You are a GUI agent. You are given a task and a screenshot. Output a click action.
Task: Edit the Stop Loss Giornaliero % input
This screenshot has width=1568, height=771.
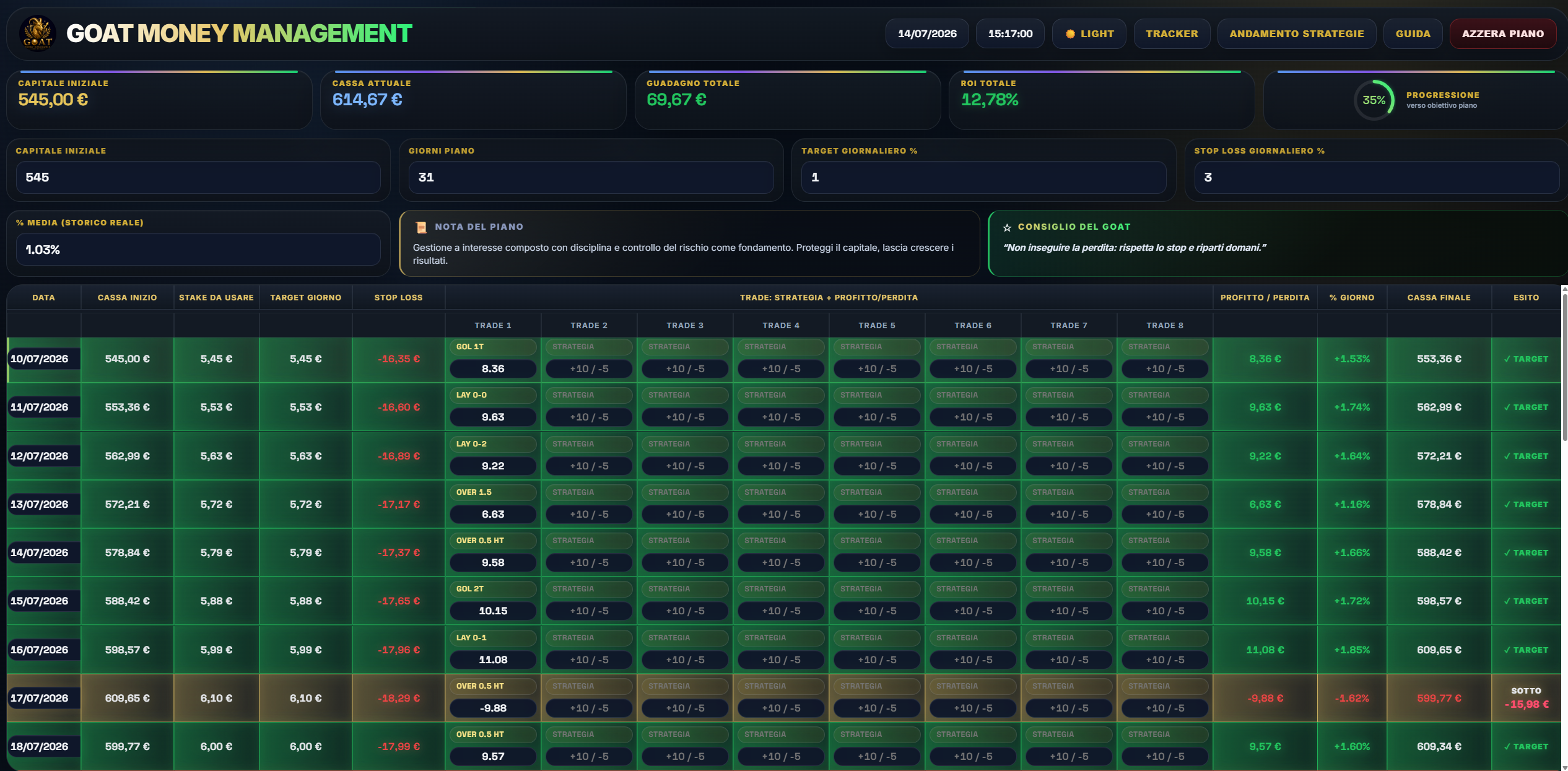coord(1377,178)
